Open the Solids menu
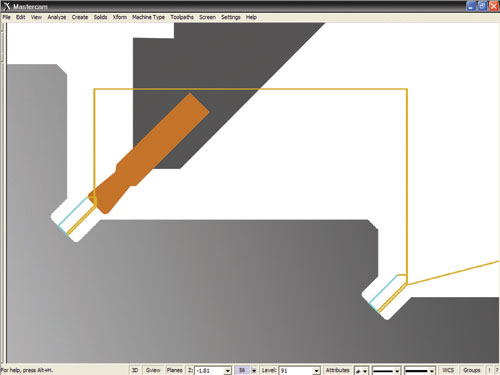 coord(100,17)
